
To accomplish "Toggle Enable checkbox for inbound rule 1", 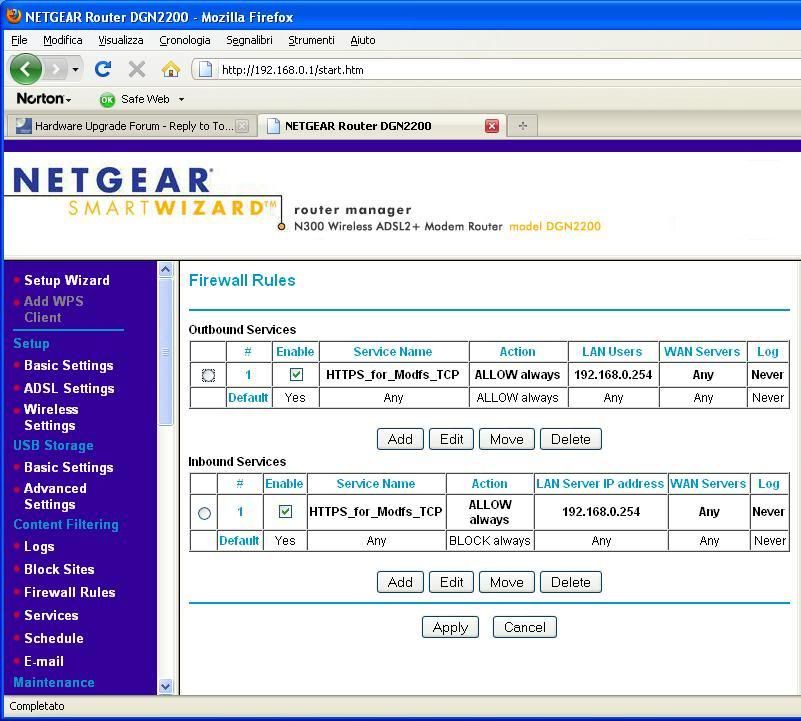I will pyautogui.click(x=285, y=512).
